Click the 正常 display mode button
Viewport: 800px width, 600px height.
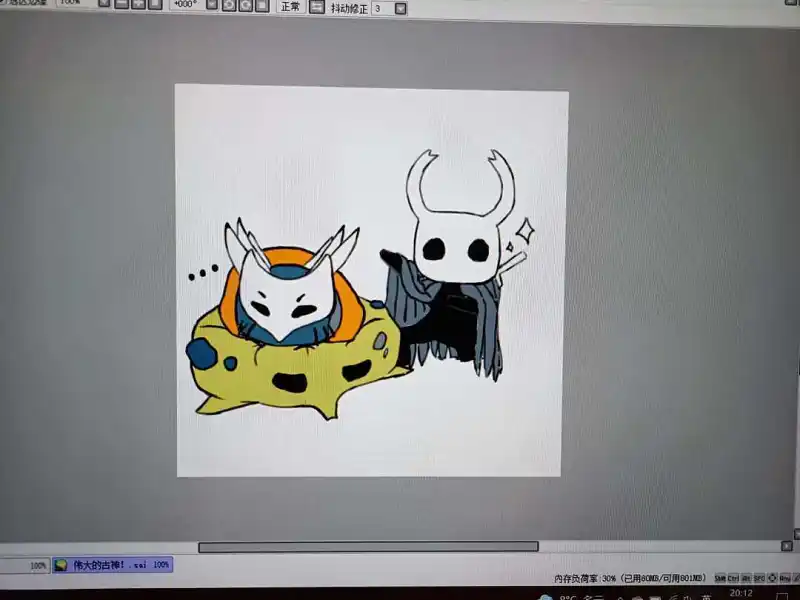coord(290,7)
